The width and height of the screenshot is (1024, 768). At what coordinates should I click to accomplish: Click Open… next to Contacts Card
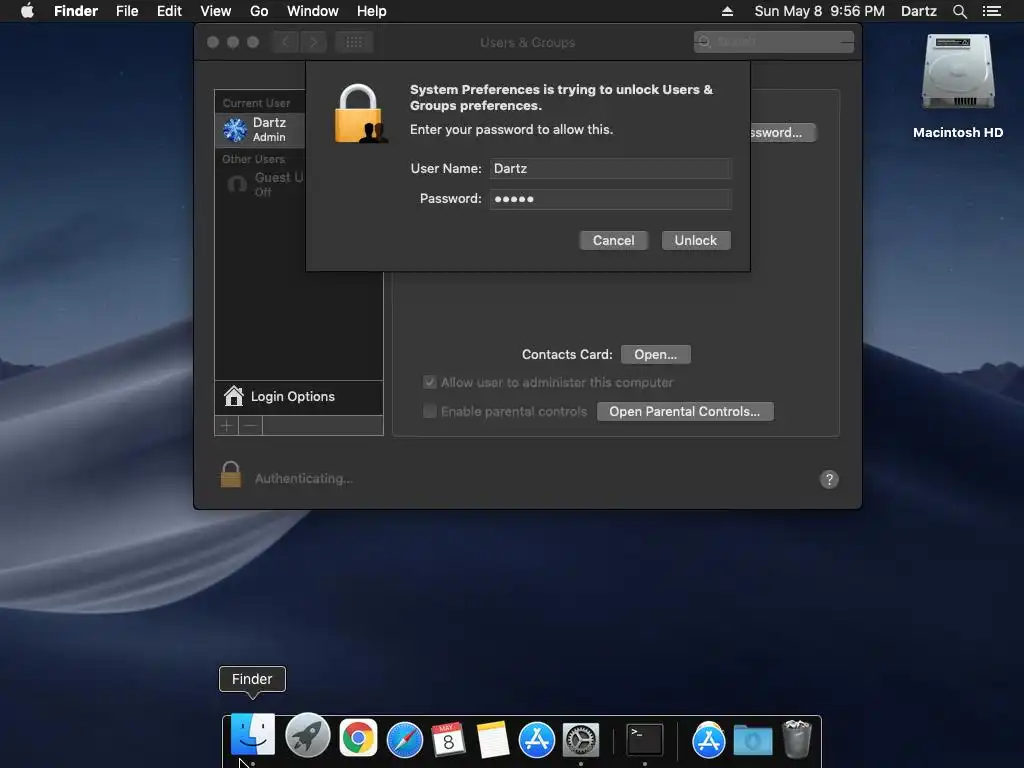click(x=656, y=354)
